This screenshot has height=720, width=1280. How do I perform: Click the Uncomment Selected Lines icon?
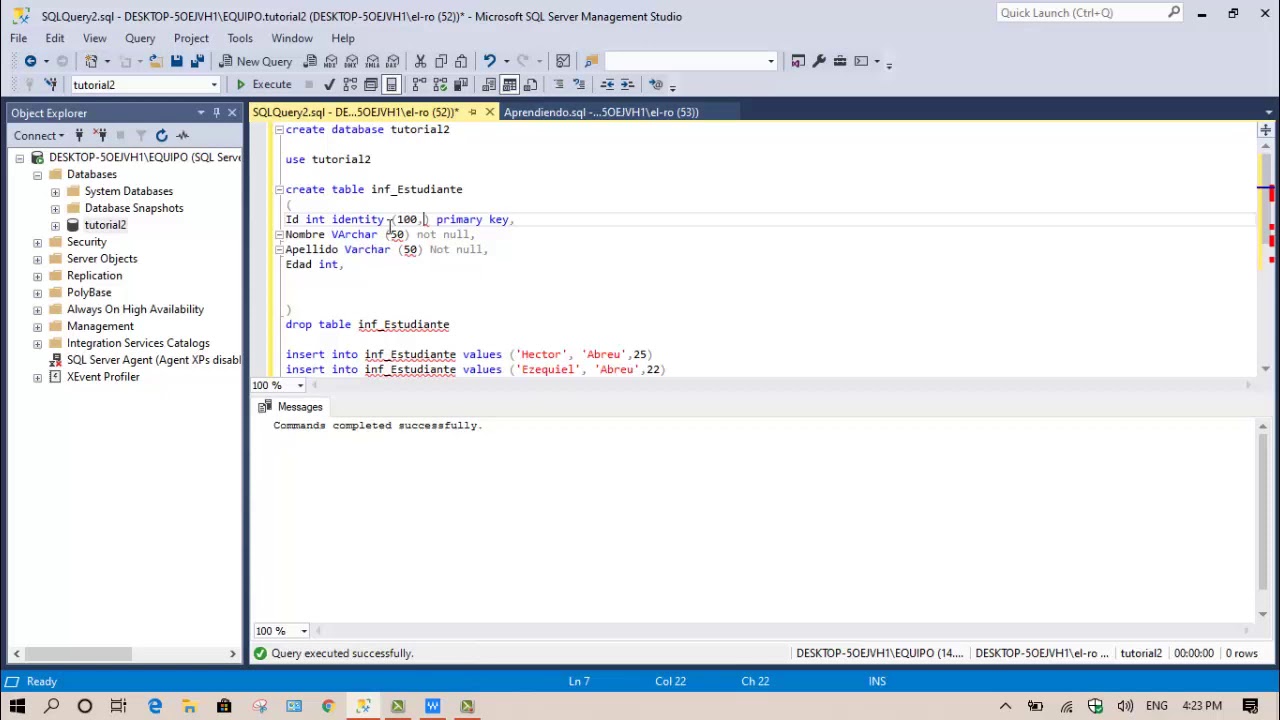579,84
